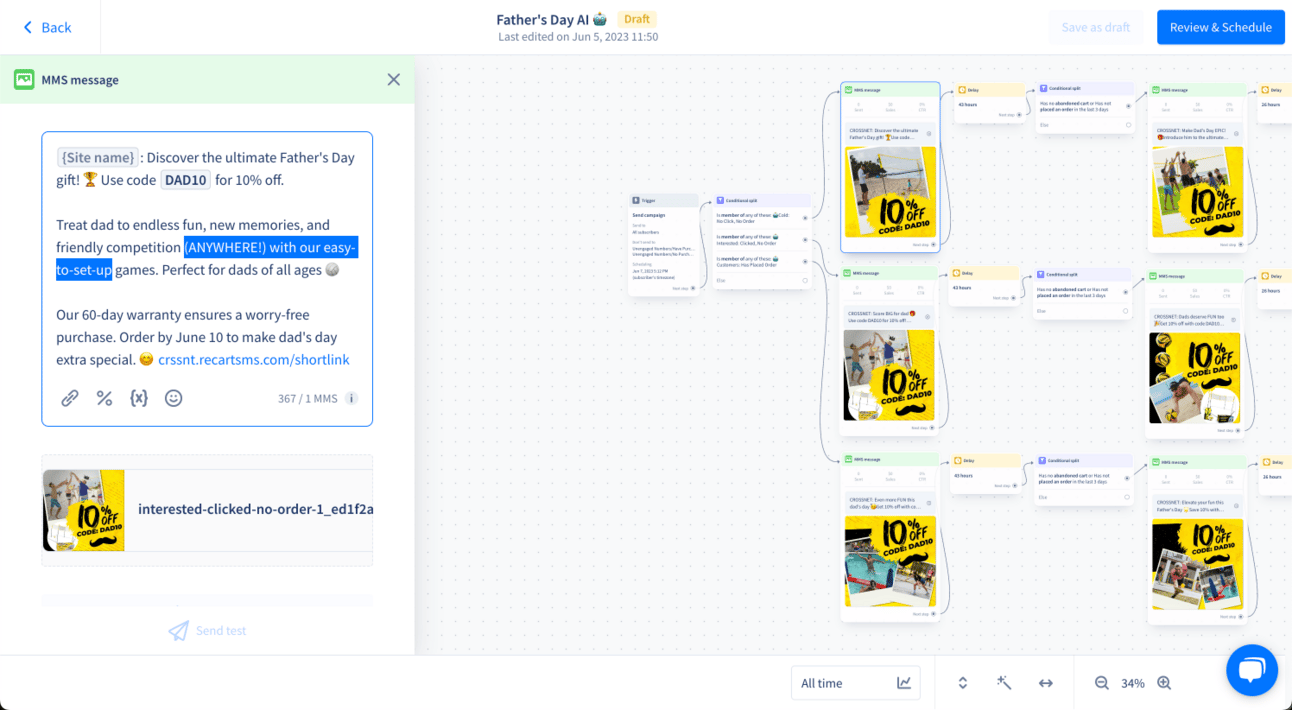
Task: Click the Father's Day AI campaign title
Action: click(x=552, y=19)
